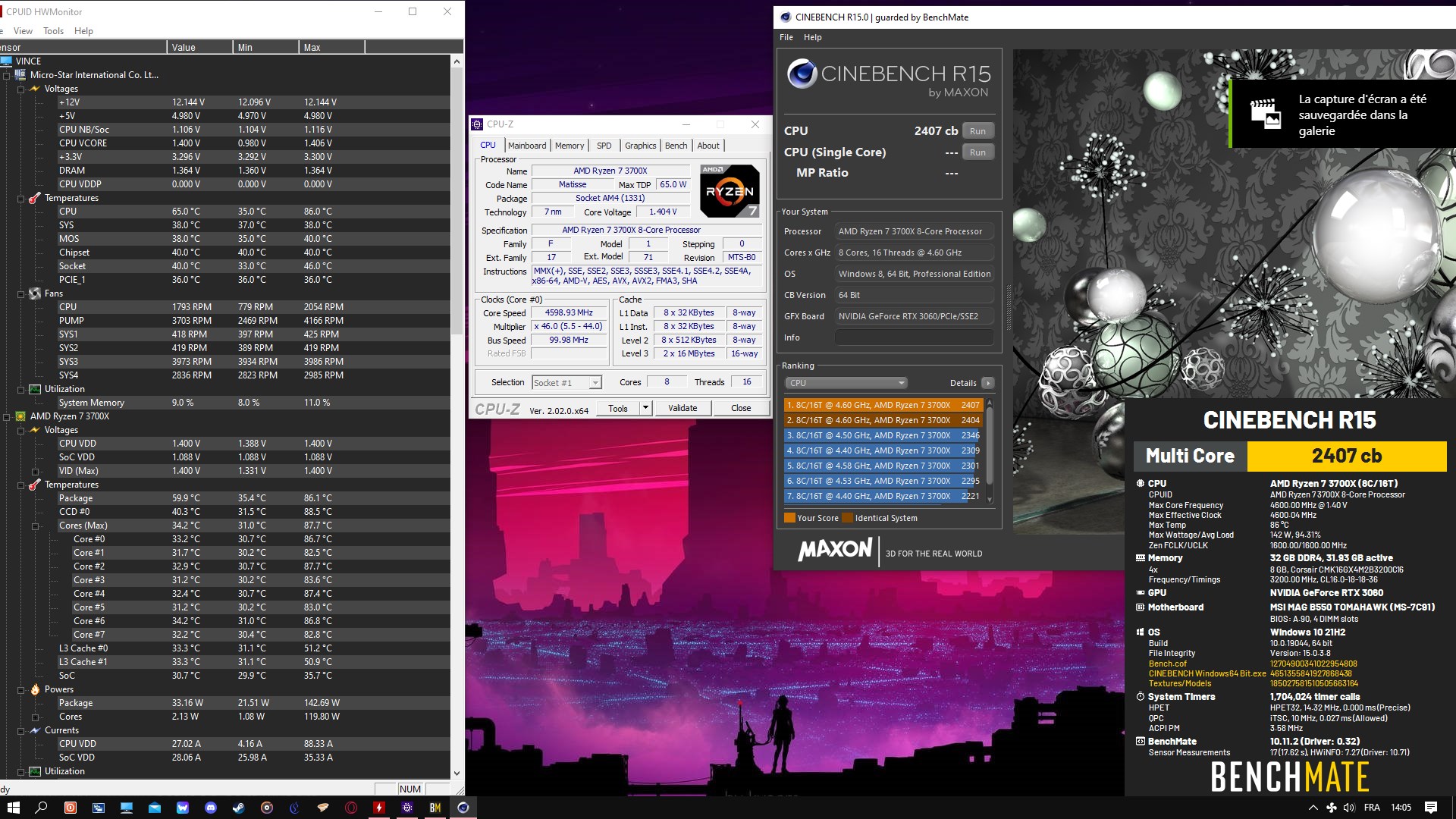The image size is (1456, 819).
Task: Click the screenshot saved notification icon
Action: (x=1265, y=114)
